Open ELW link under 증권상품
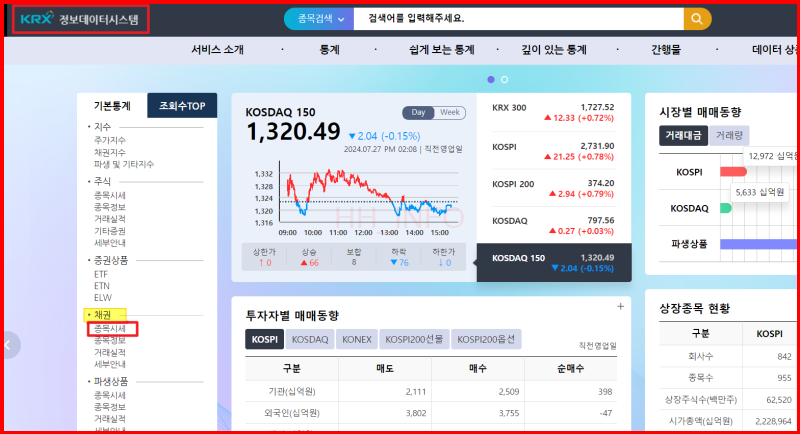The height and width of the screenshot is (434, 800). click(x=103, y=298)
